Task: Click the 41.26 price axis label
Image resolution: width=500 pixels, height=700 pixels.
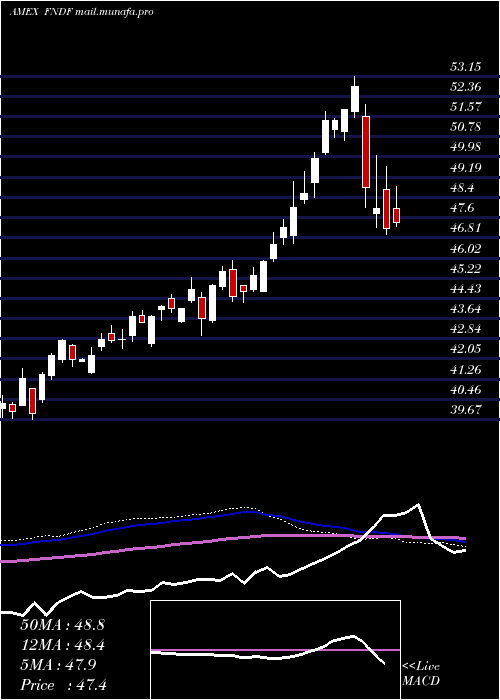Action: click(x=465, y=370)
